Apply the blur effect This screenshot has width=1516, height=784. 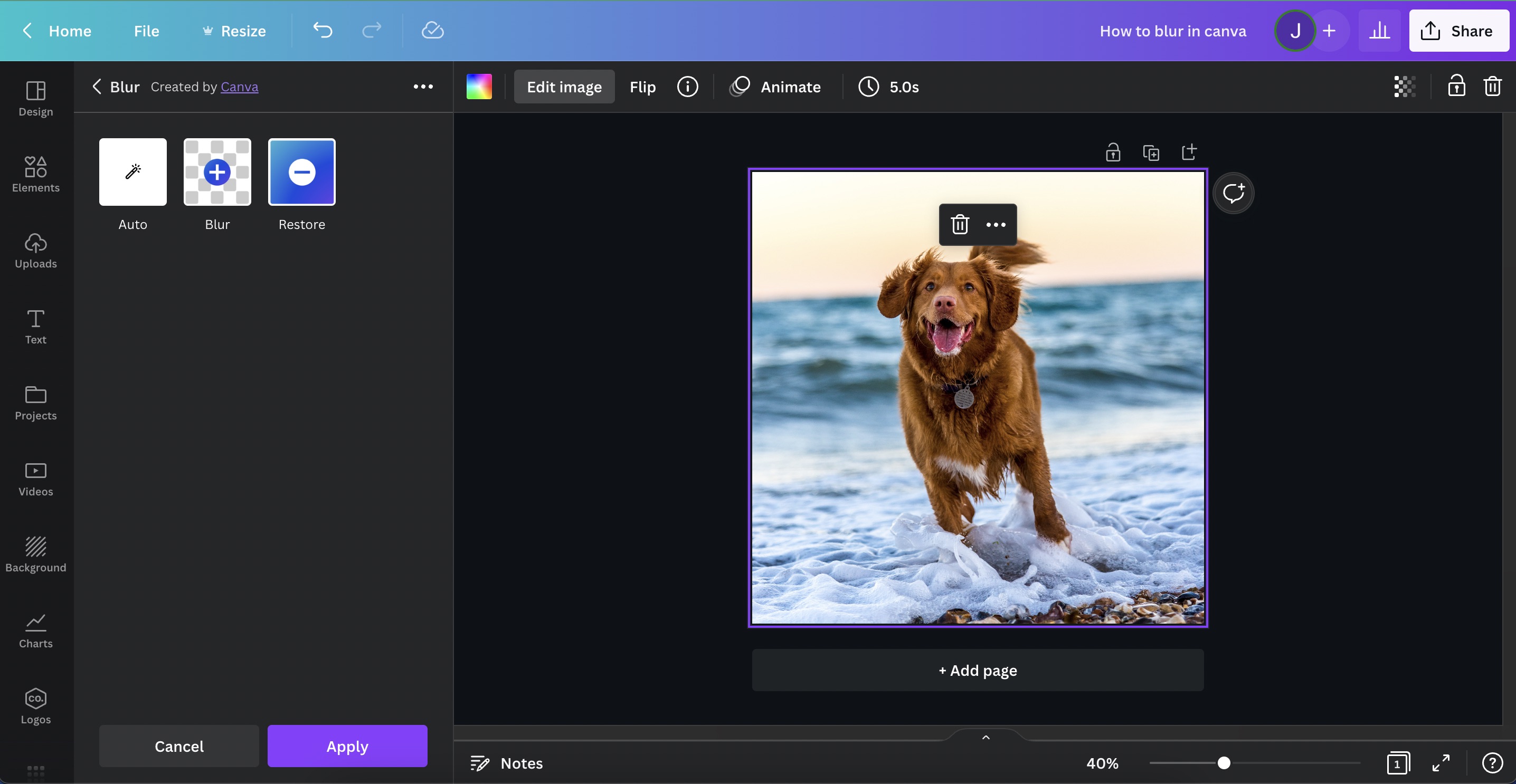click(x=347, y=746)
